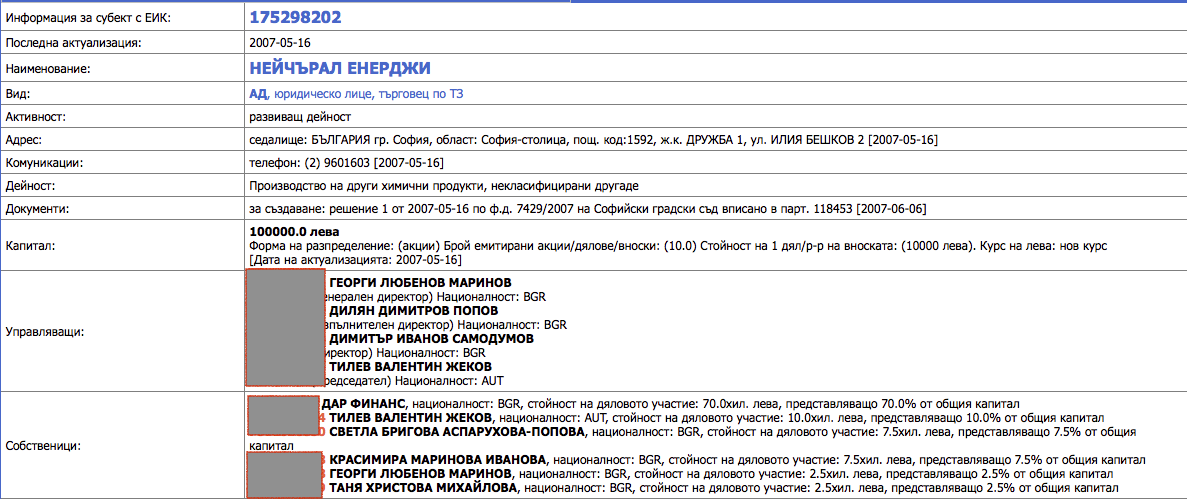
Task: Select owner ТАНЯ ХРИСТОВА МИХАЙЛОВА
Action: click(424, 487)
